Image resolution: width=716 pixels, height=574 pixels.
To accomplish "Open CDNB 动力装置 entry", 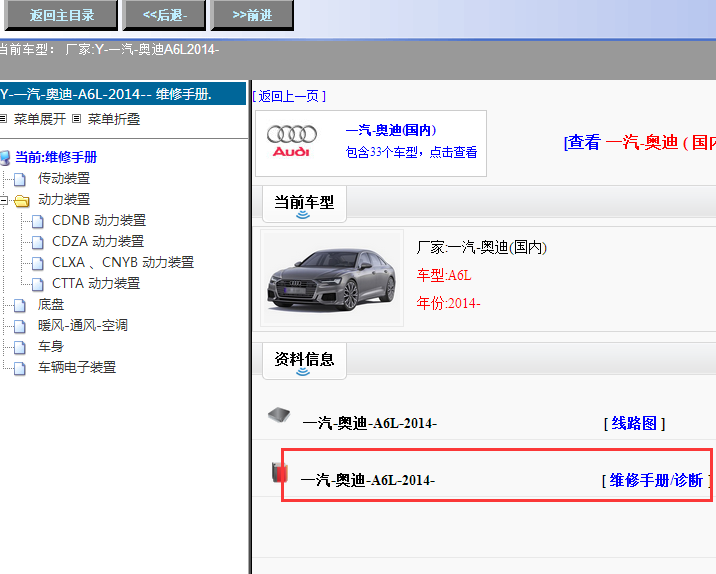I will pos(99,220).
